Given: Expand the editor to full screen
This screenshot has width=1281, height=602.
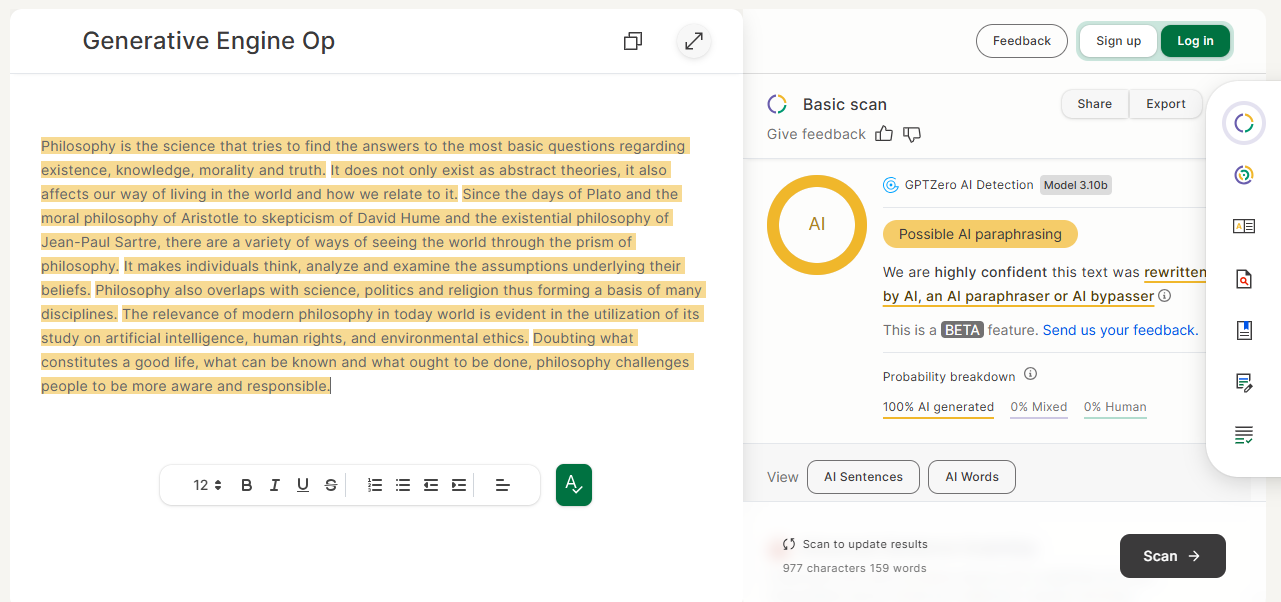Looking at the screenshot, I should 693,41.
